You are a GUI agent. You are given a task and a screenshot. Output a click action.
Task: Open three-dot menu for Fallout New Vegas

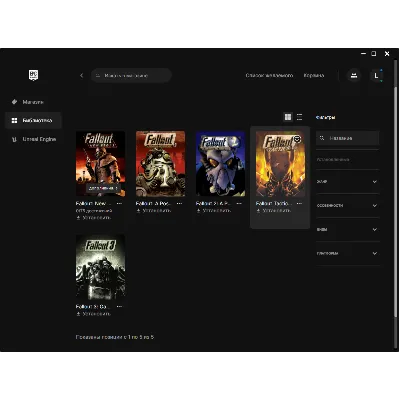(119, 203)
